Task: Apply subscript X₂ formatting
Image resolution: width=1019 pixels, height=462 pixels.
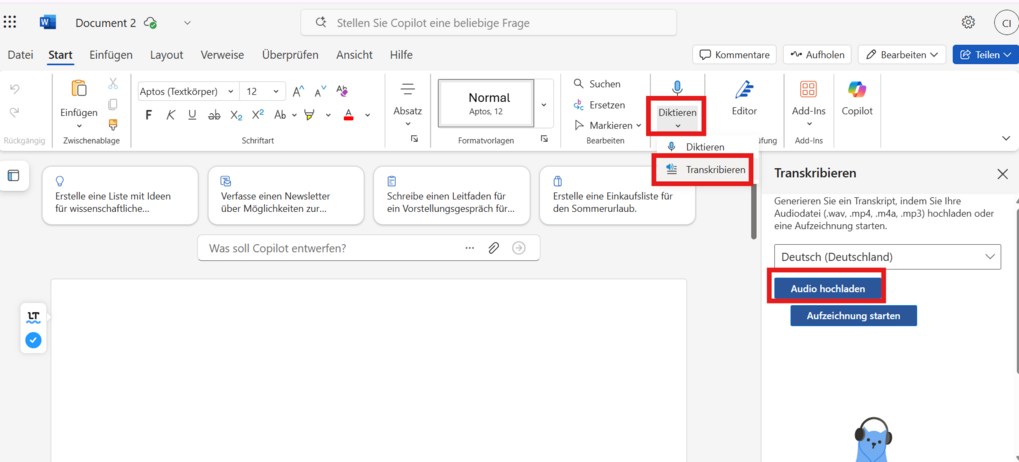Action: pos(237,115)
